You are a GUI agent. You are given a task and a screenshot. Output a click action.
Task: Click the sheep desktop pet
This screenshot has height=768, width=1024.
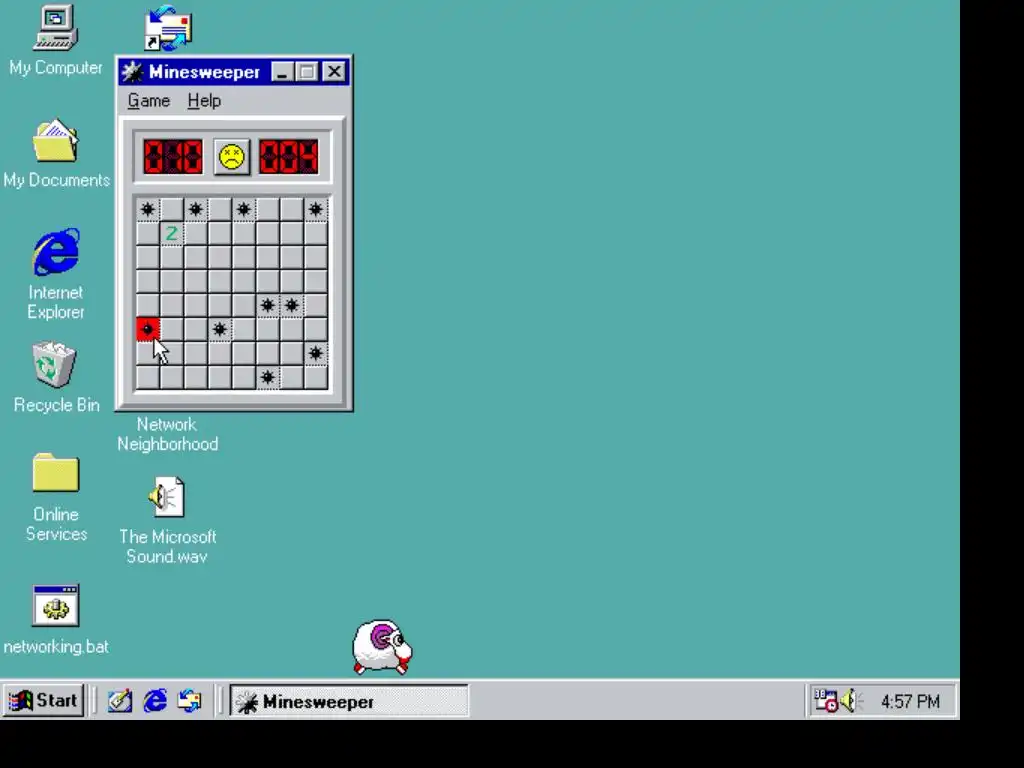(x=382, y=647)
